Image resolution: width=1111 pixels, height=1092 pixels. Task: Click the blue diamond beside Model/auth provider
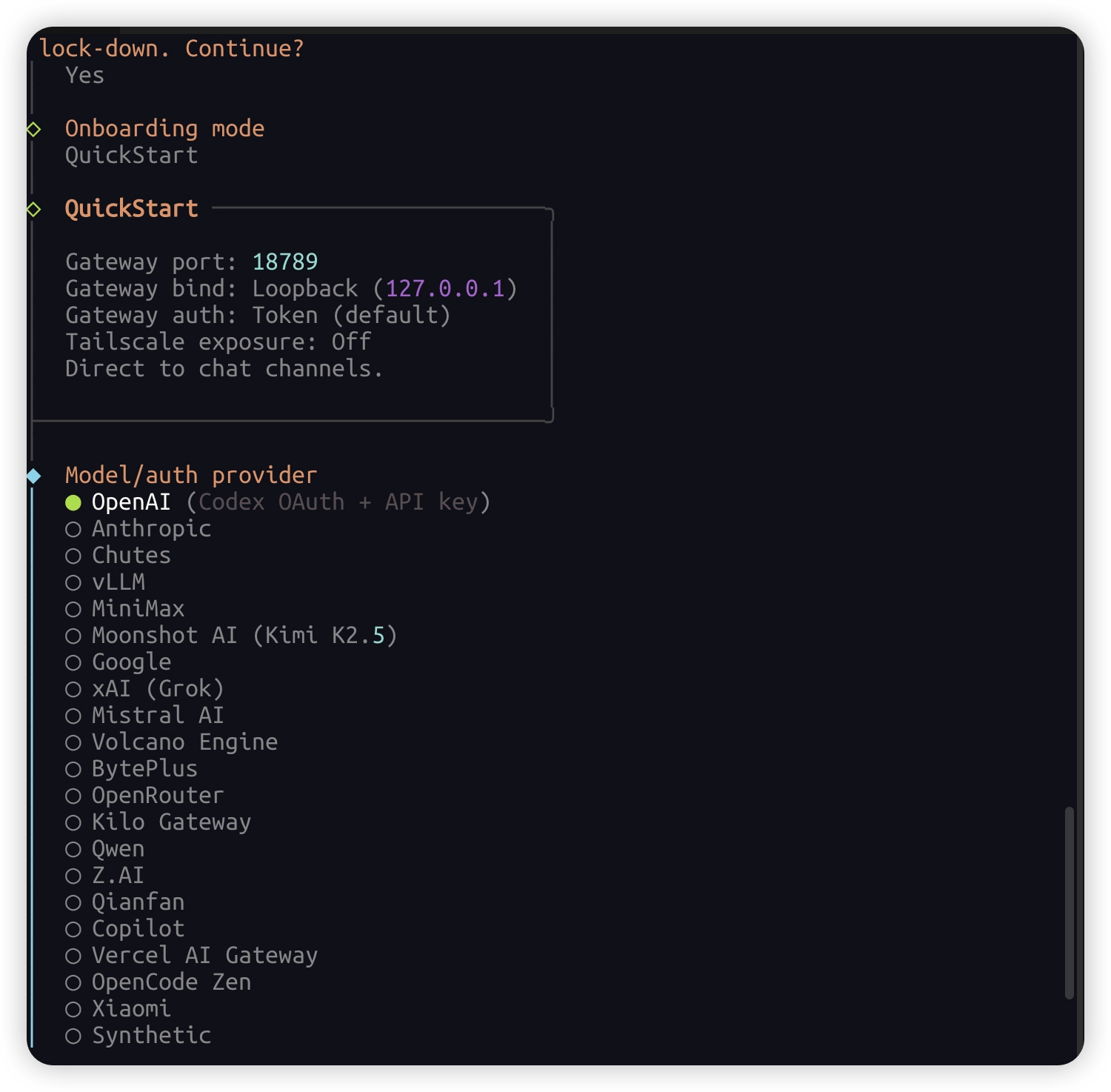(33, 476)
